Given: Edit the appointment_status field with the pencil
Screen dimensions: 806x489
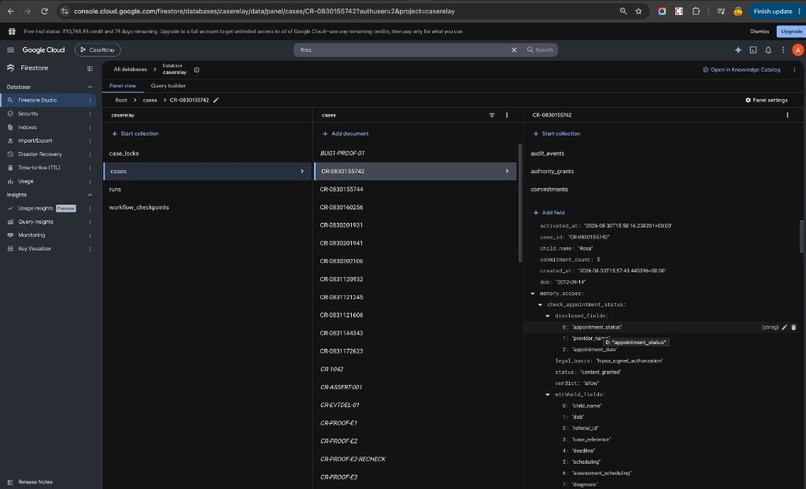Looking at the screenshot, I should (784, 327).
